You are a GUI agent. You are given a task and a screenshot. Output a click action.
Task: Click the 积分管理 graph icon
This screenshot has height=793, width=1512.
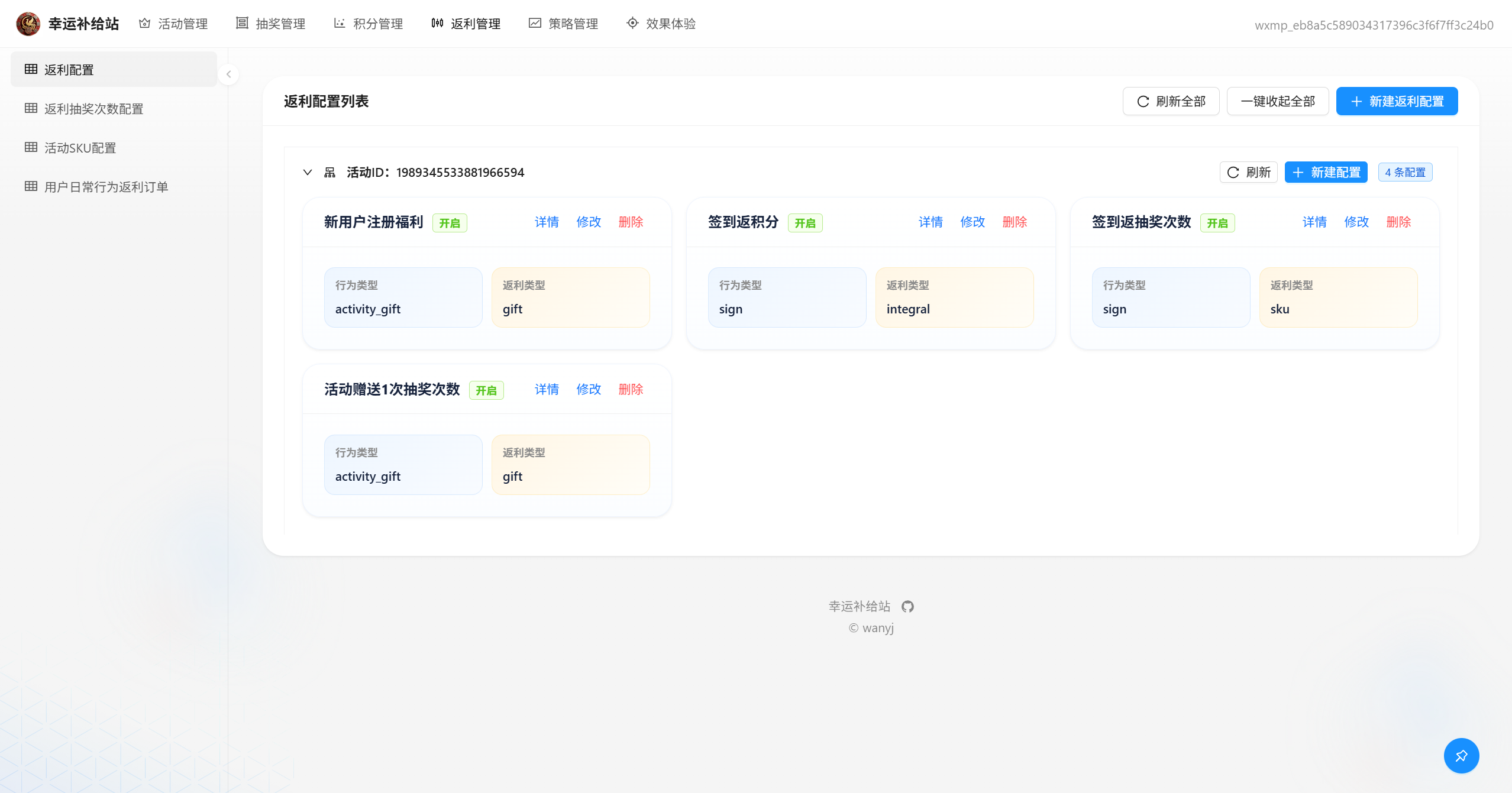click(340, 23)
